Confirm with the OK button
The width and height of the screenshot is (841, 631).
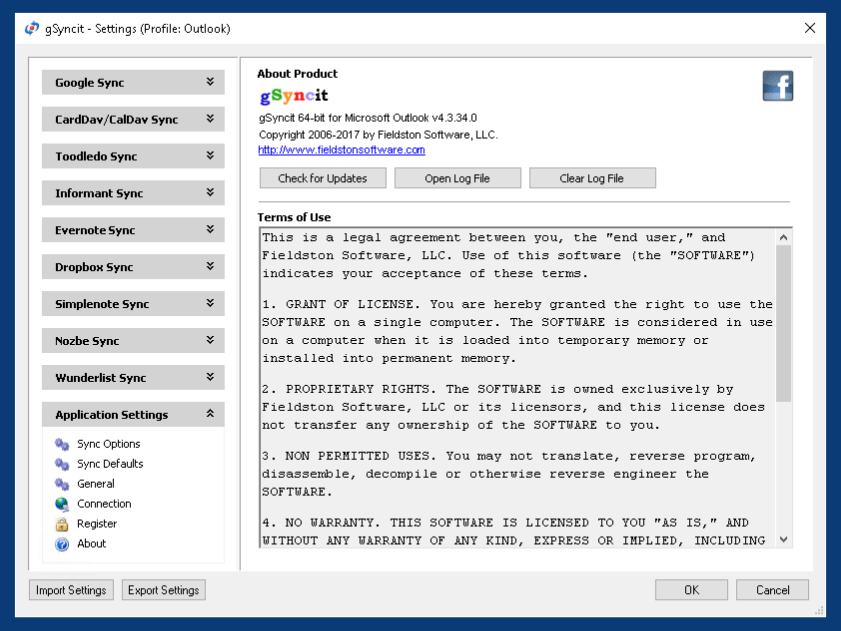coord(691,590)
